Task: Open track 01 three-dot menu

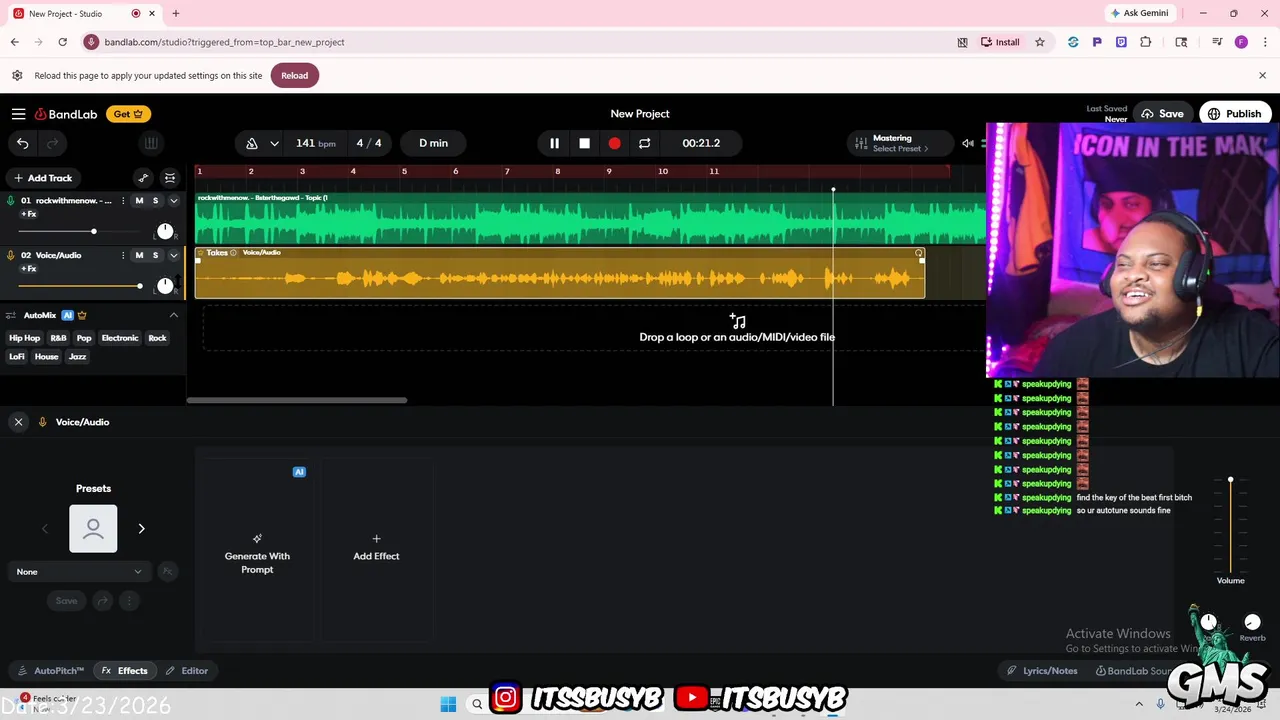Action: [123, 201]
